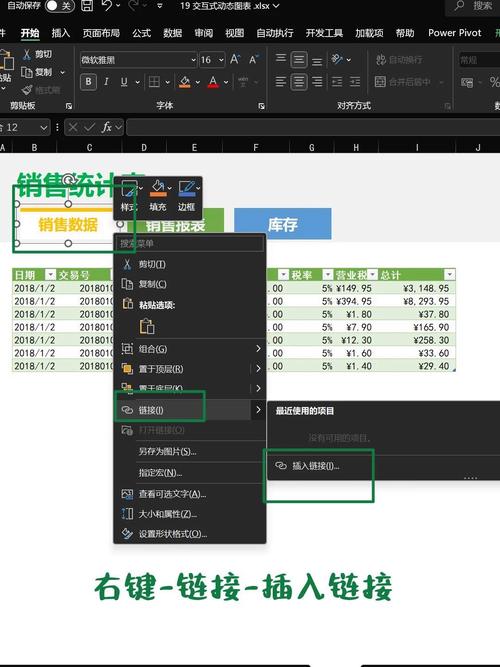The width and height of the screenshot is (500, 667).
Task: Click the 复制 button in the ribbon
Action: [x=37, y=72]
